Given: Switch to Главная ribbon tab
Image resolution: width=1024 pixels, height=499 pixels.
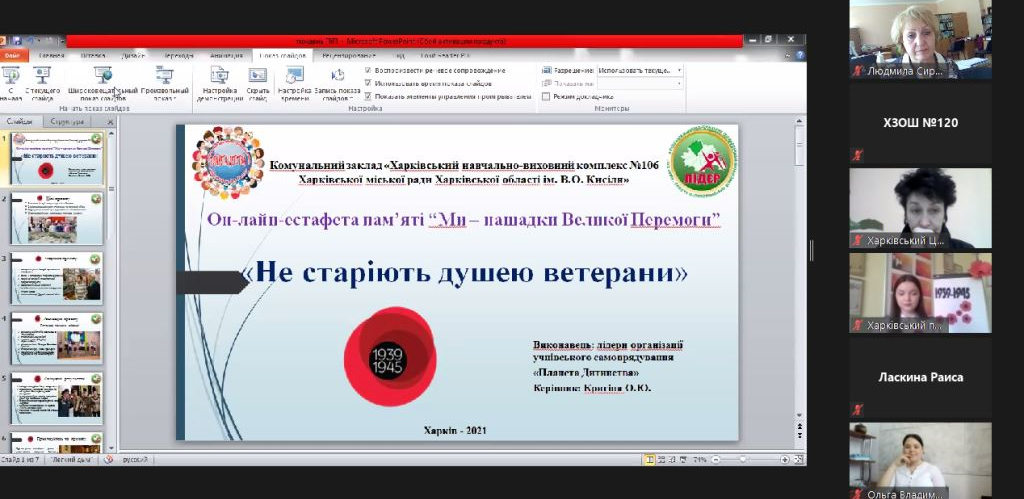Looking at the screenshot, I should tap(52, 56).
